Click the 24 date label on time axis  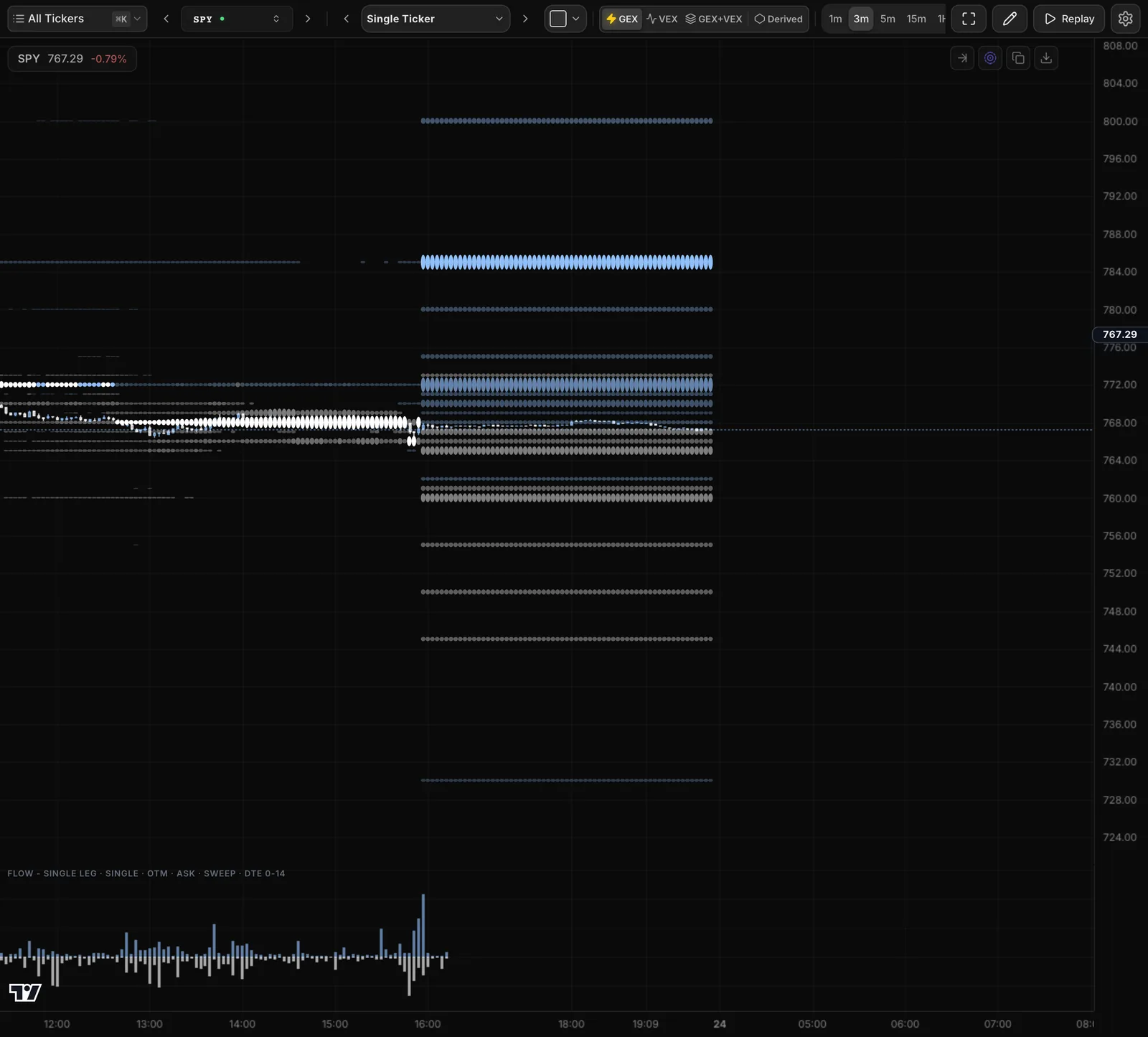(x=720, y=1024)
